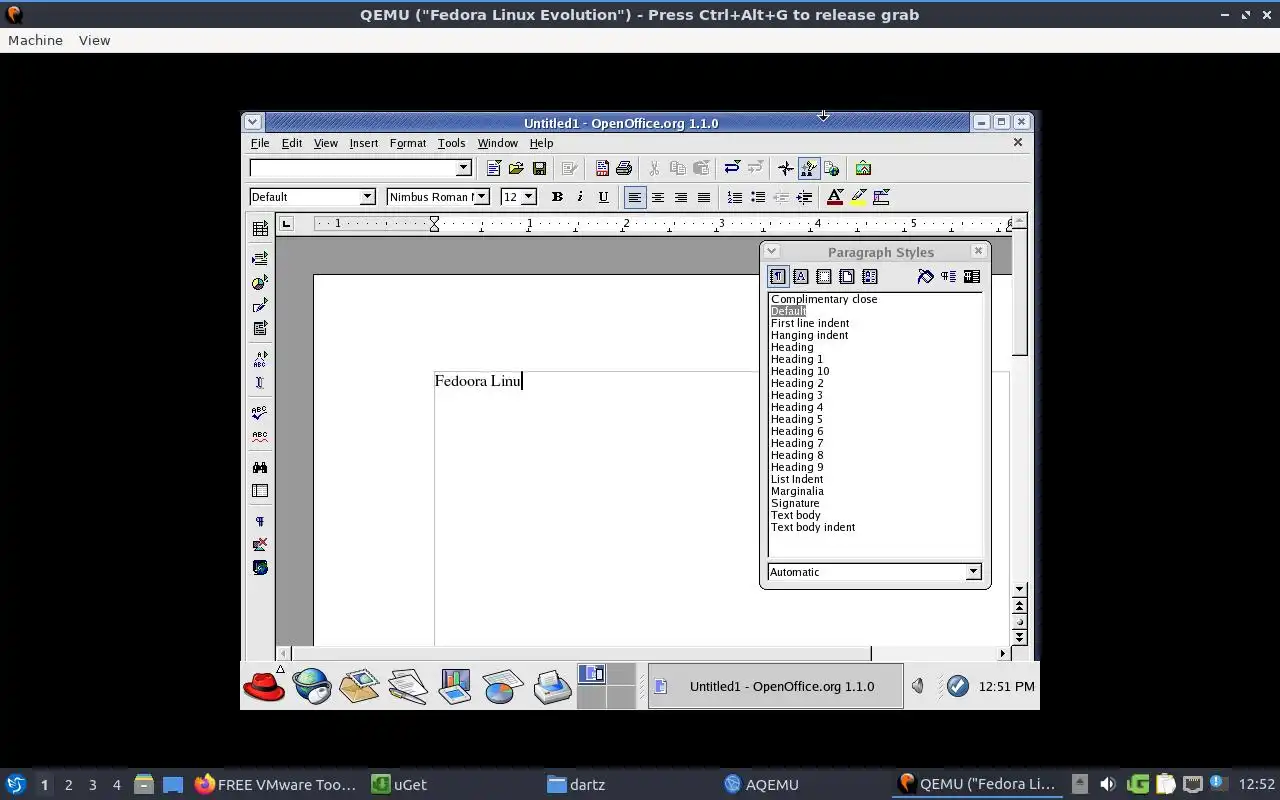This screenshot has height=800, width=1280.
Task: Click Untitled1 OpenOffice.org taskbar button
Action: [775, 686]
